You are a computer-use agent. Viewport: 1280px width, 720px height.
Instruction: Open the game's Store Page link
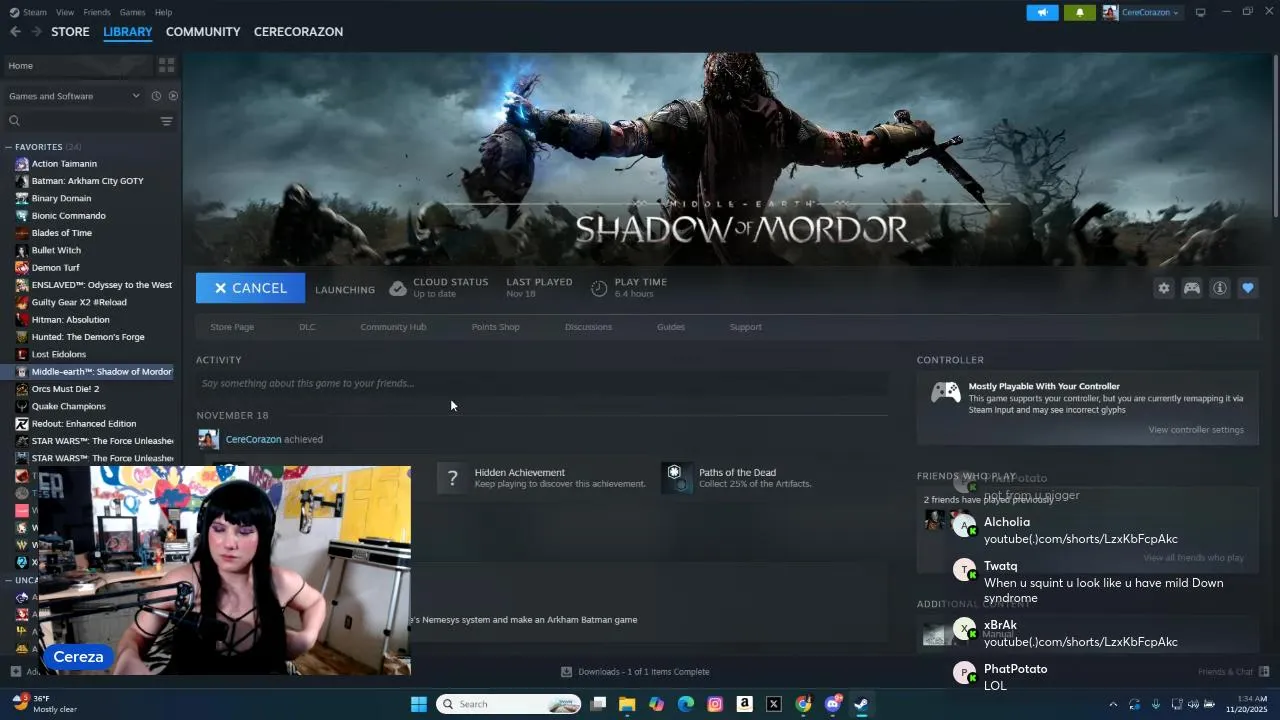(x=232, y=327)
